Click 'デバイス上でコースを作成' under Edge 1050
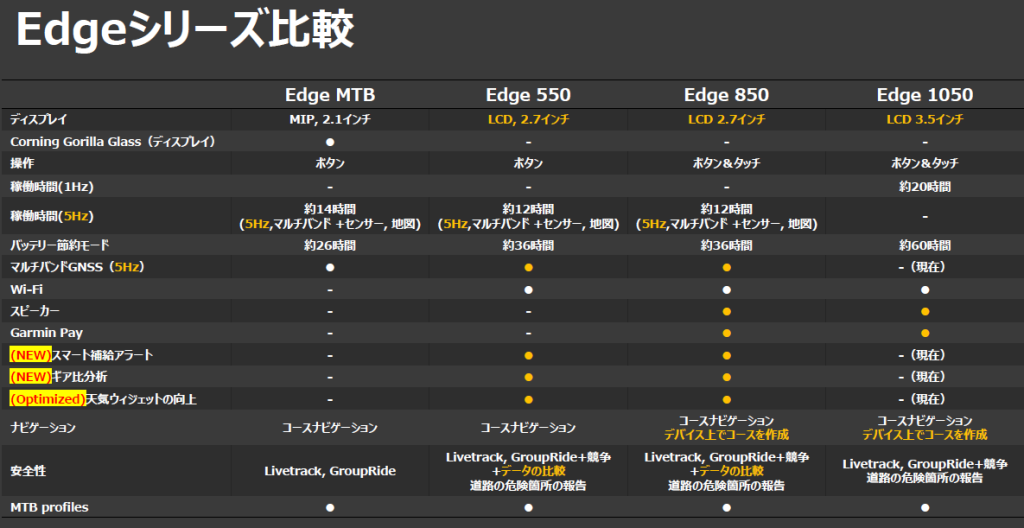The width and height of the screenshot is (1024, 528). point(925,435)
